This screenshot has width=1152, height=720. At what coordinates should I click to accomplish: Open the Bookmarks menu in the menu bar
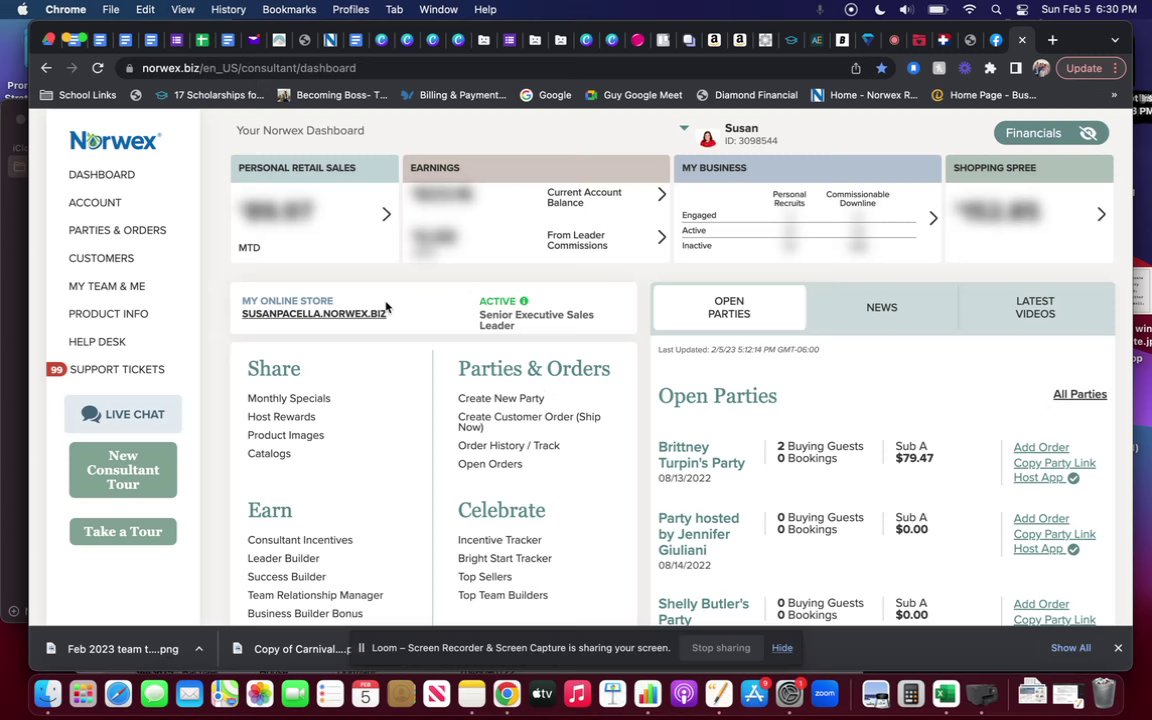pyautogui.click(x=289, y=10)
